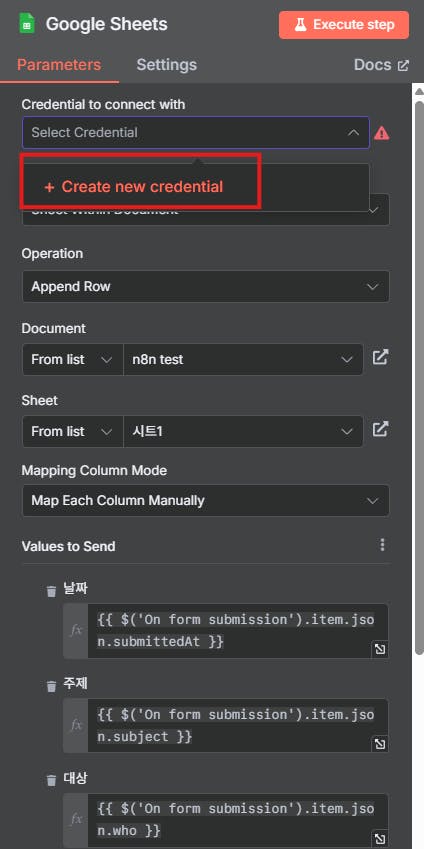Click the red credential warning triangle
The height and width of the screenshot is (849, 424).
tap(382, 133)
